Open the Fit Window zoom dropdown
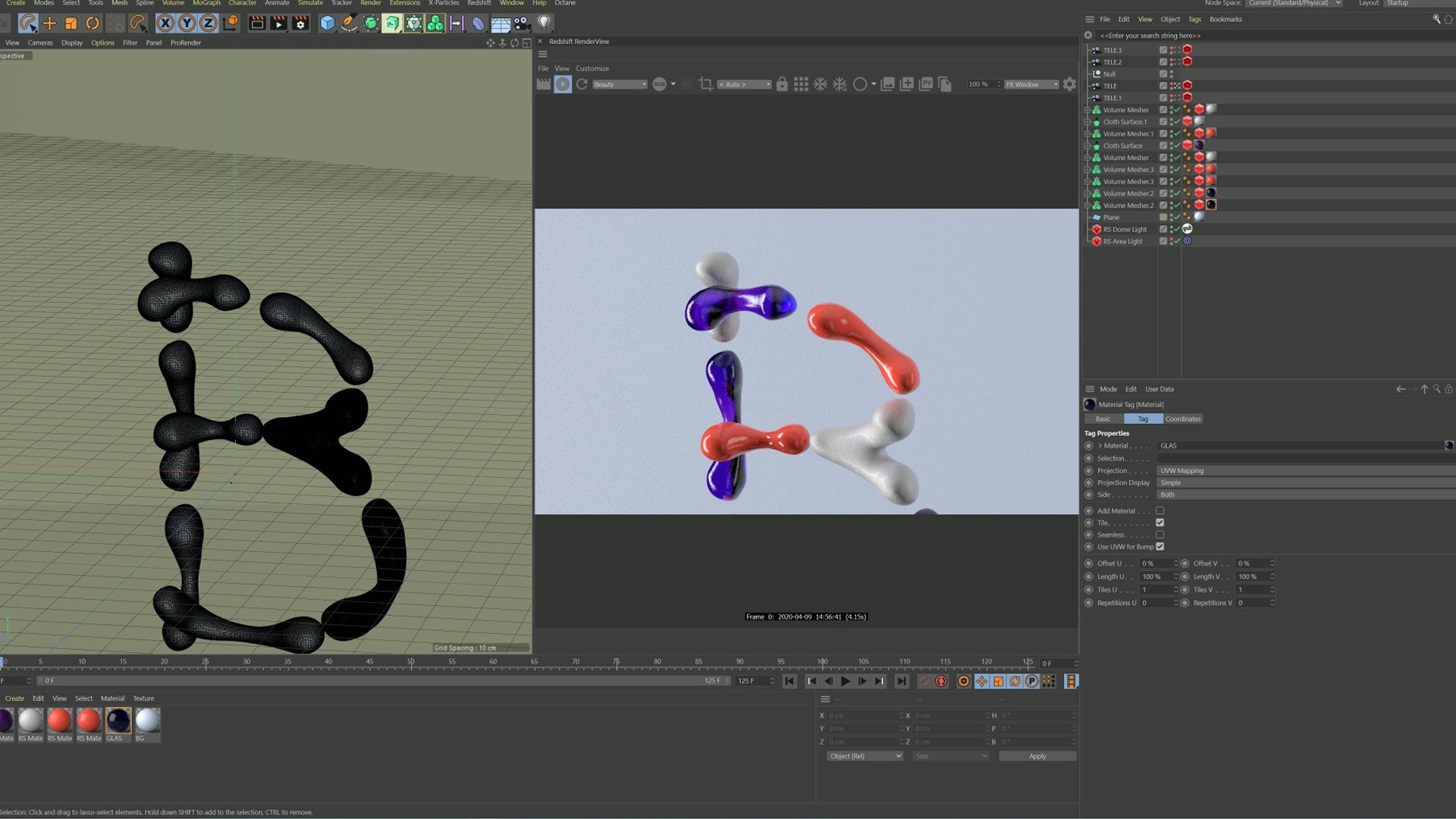The width and height of the screenshot is (1456, 819). tap(1031, 84)
